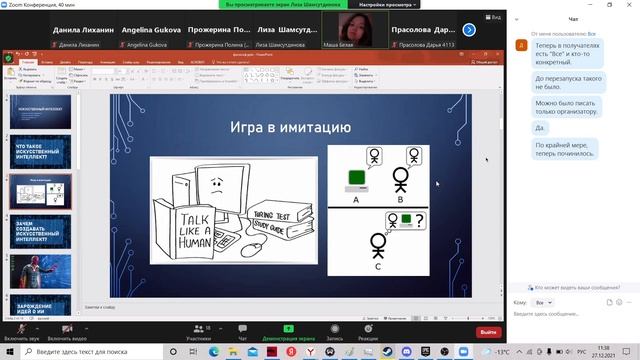Open File Explorer from the taskbar
Screen dimensions: 640x360
233,351
